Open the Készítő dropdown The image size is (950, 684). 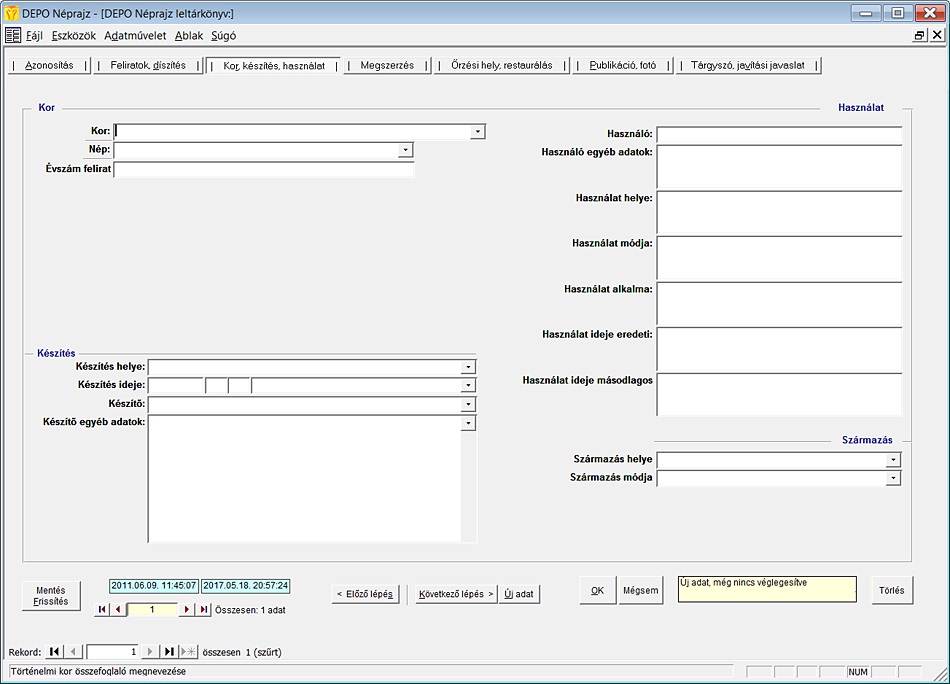point(468,404)
